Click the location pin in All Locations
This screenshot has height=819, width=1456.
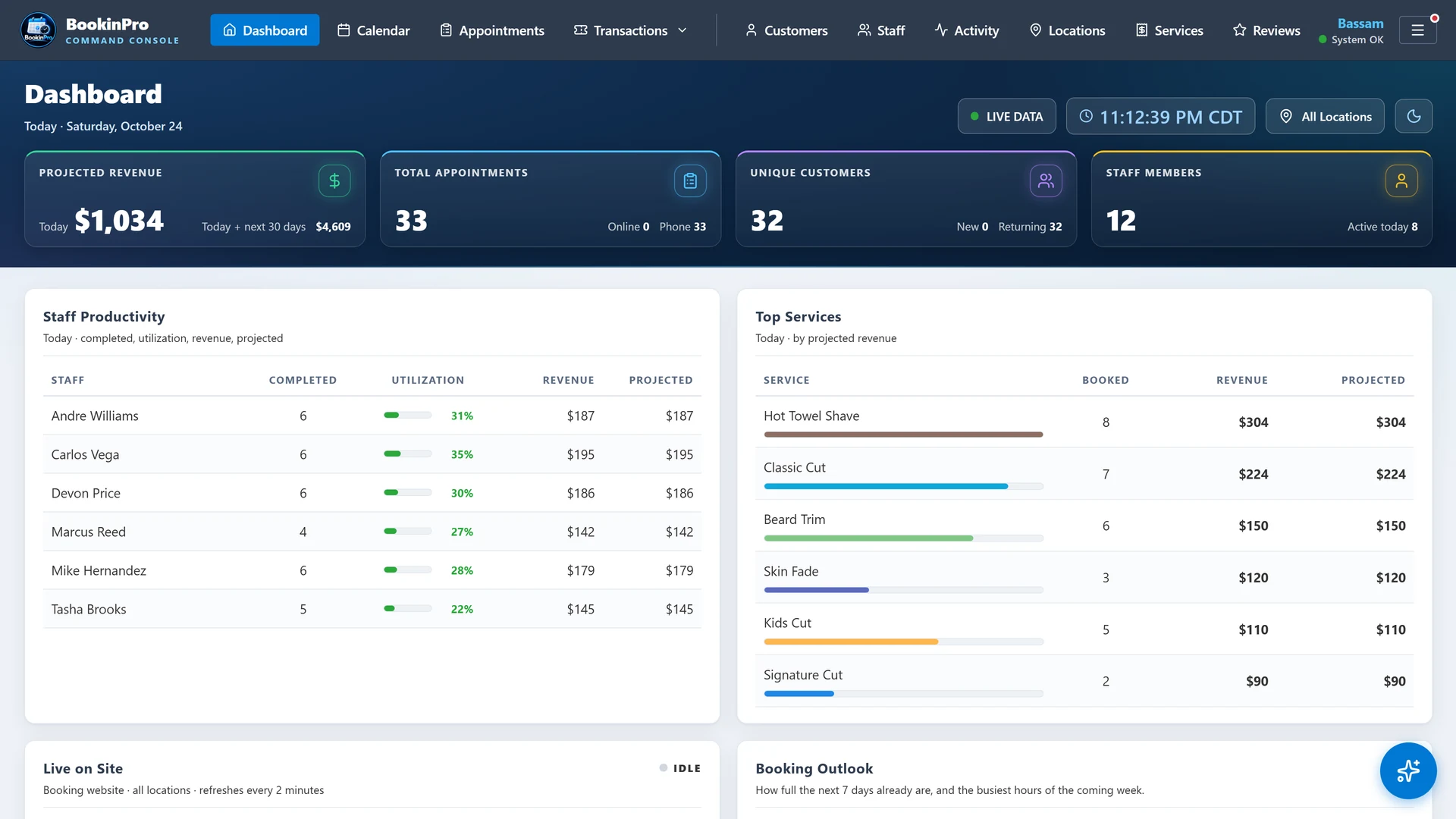[x=1286, y=116]
